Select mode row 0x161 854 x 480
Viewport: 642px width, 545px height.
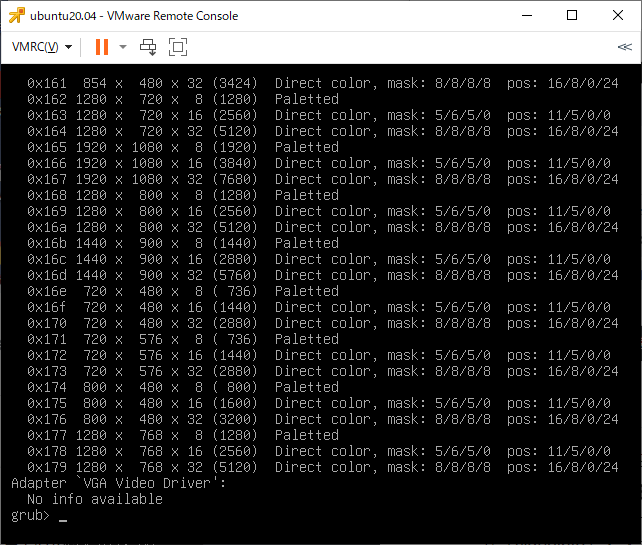coord(323,83)
